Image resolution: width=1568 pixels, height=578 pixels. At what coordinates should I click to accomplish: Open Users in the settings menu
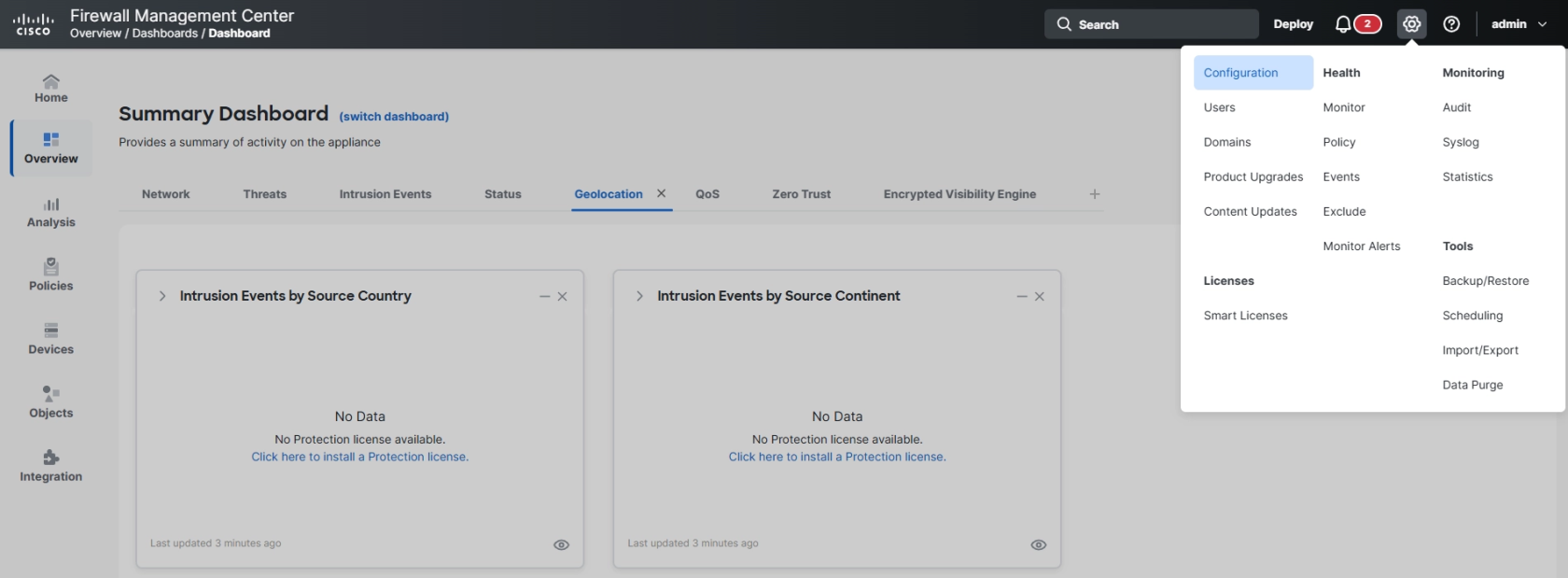click(1219, 107)
